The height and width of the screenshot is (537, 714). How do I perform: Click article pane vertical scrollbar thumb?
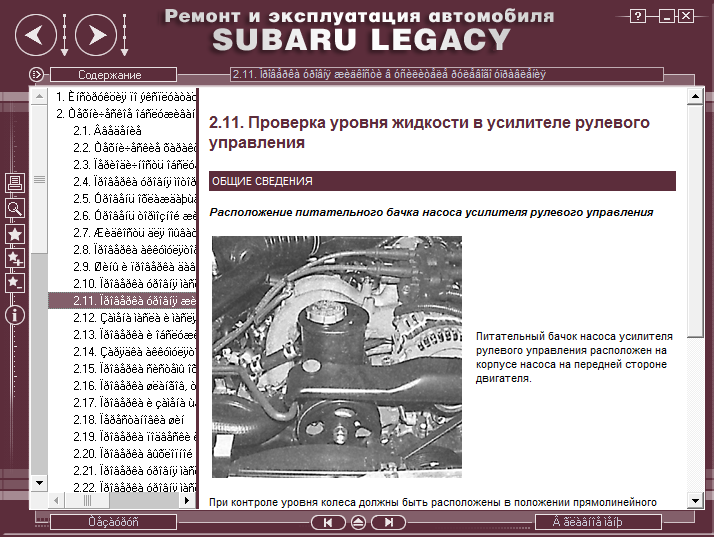[695, 221]
